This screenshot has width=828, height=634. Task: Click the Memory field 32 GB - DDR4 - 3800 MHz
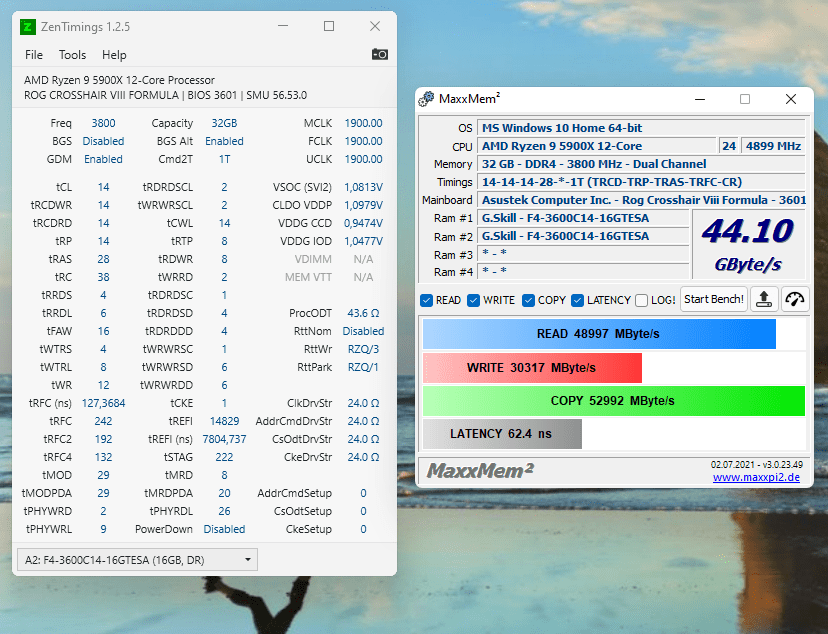[641, 164]
